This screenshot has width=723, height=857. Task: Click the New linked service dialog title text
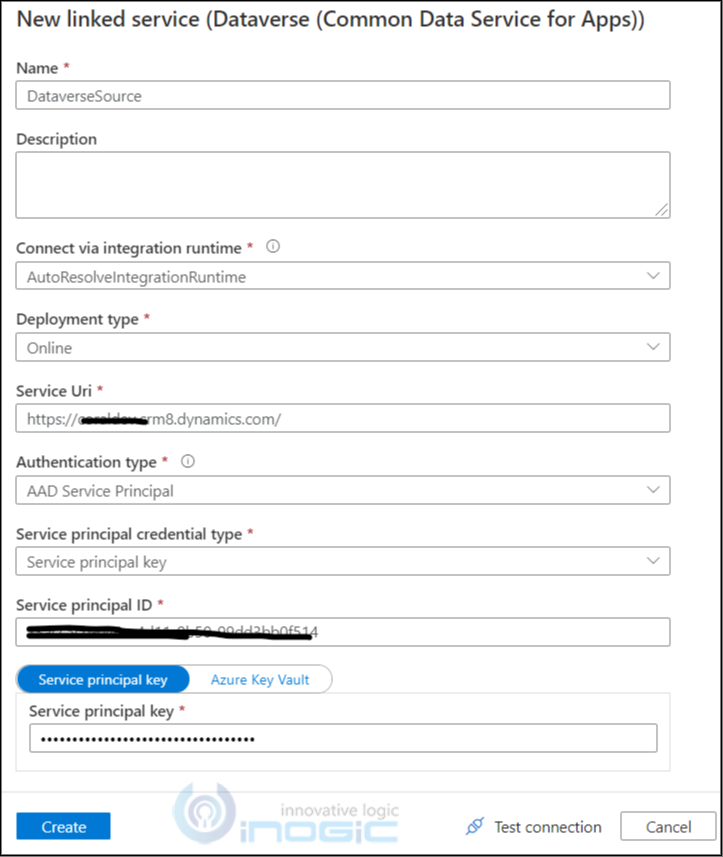click(x=331, y=20)
